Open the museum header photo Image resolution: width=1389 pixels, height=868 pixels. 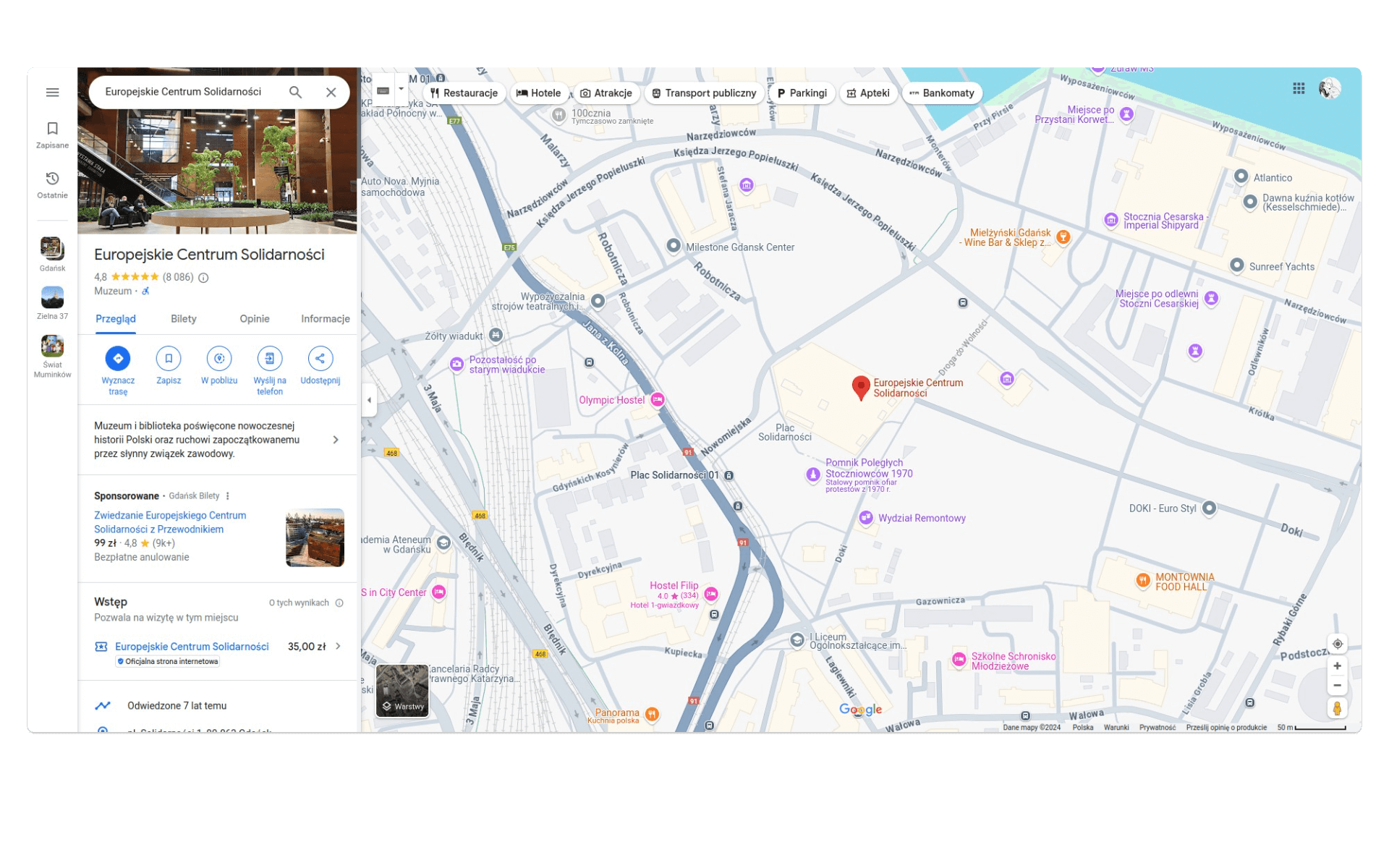(x=217, y=171)
